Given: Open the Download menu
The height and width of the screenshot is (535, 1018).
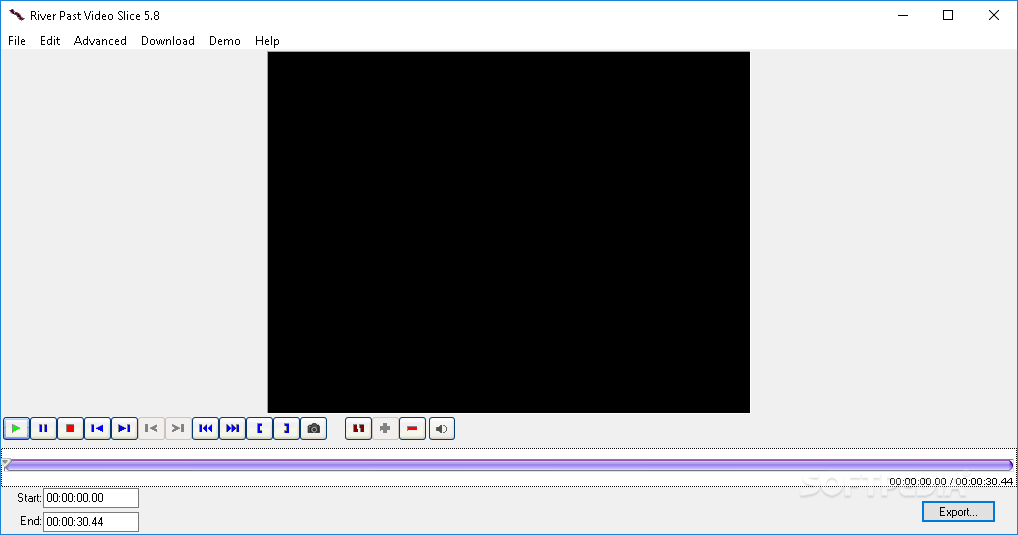Looking at the screenshot, I should [x=168, y=41].
